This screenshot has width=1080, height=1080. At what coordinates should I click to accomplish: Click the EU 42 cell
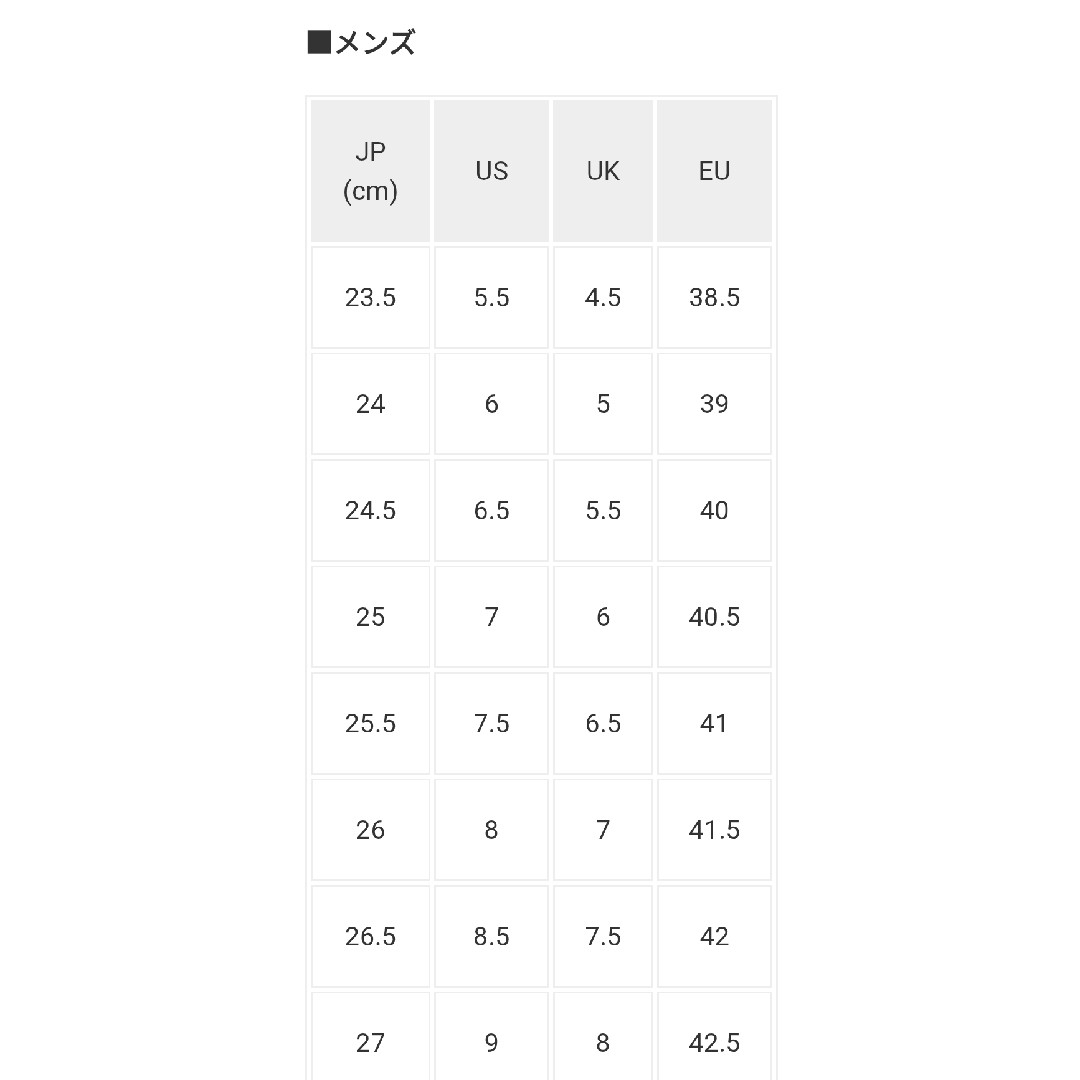[x=714, y=937]
